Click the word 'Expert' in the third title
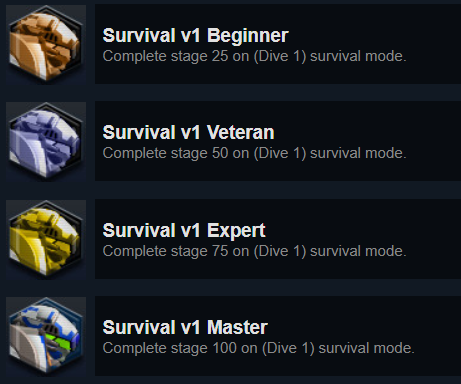Screen dimensions: 461x384 point(236,230)
